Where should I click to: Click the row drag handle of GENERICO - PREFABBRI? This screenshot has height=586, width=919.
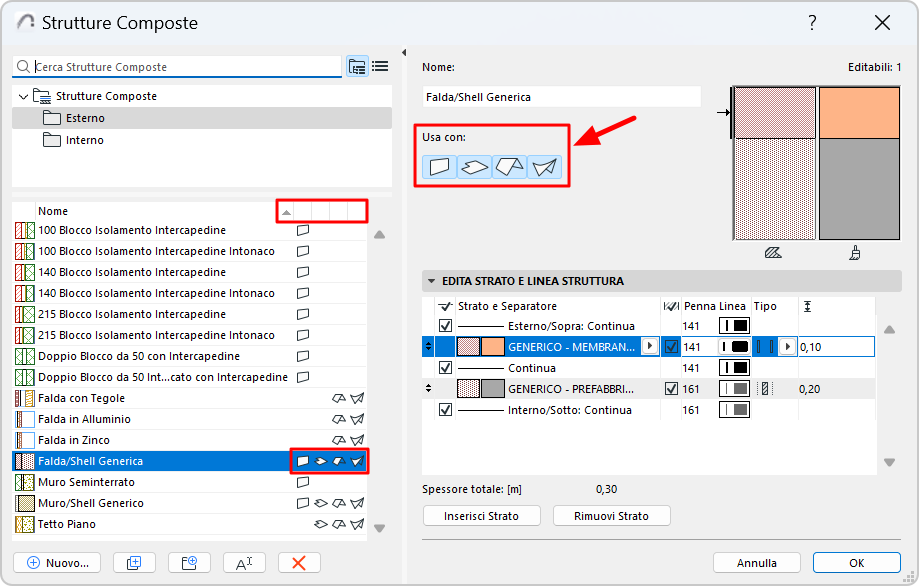point(428,389)
